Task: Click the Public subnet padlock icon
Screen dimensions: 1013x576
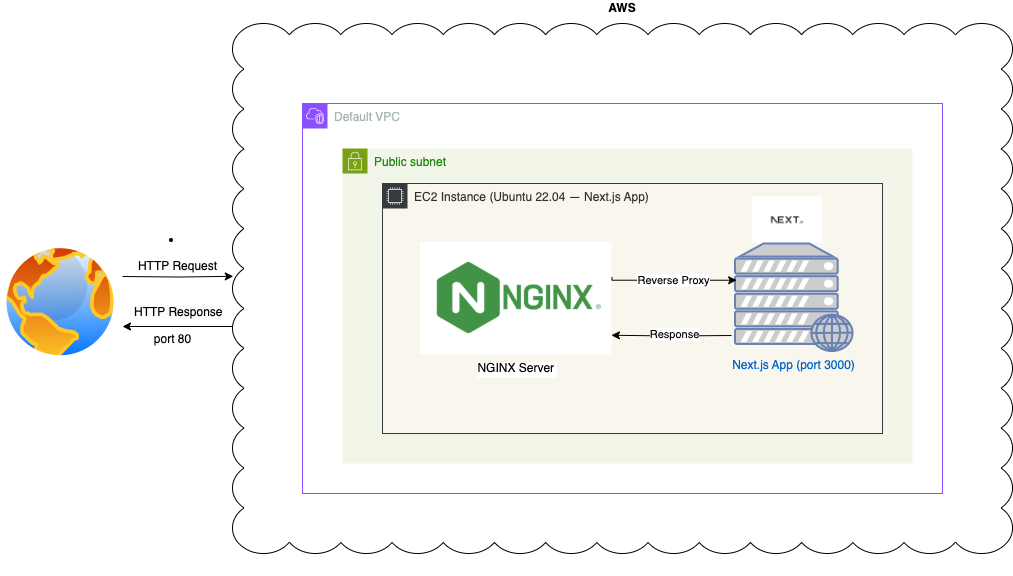Action: point(355,161)
